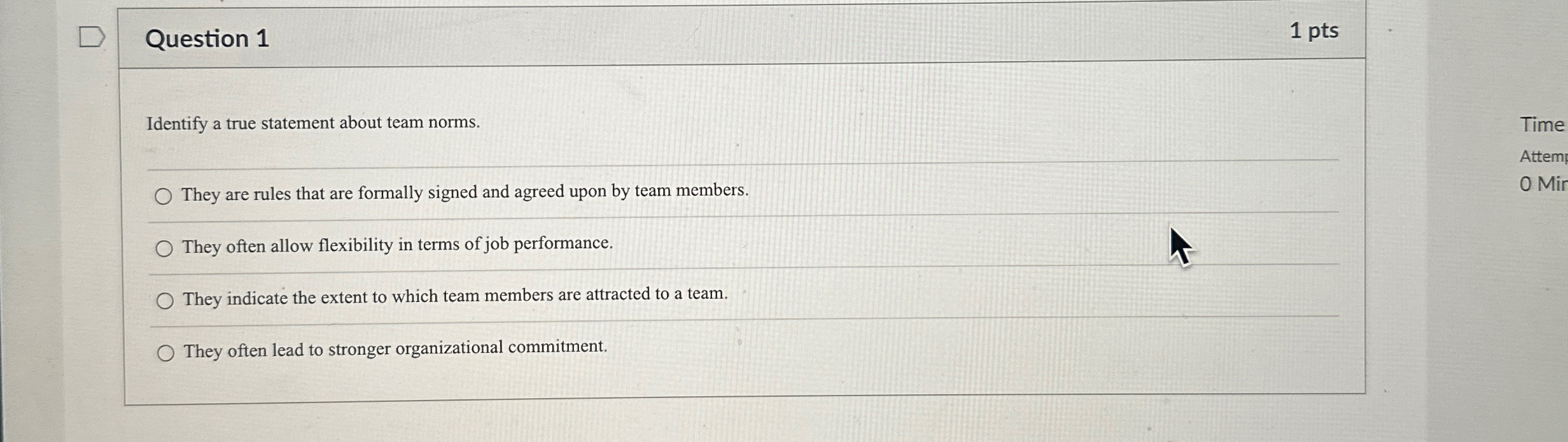
Task: Click the first answer's radio circle
Action: click(x=164, y=196)
